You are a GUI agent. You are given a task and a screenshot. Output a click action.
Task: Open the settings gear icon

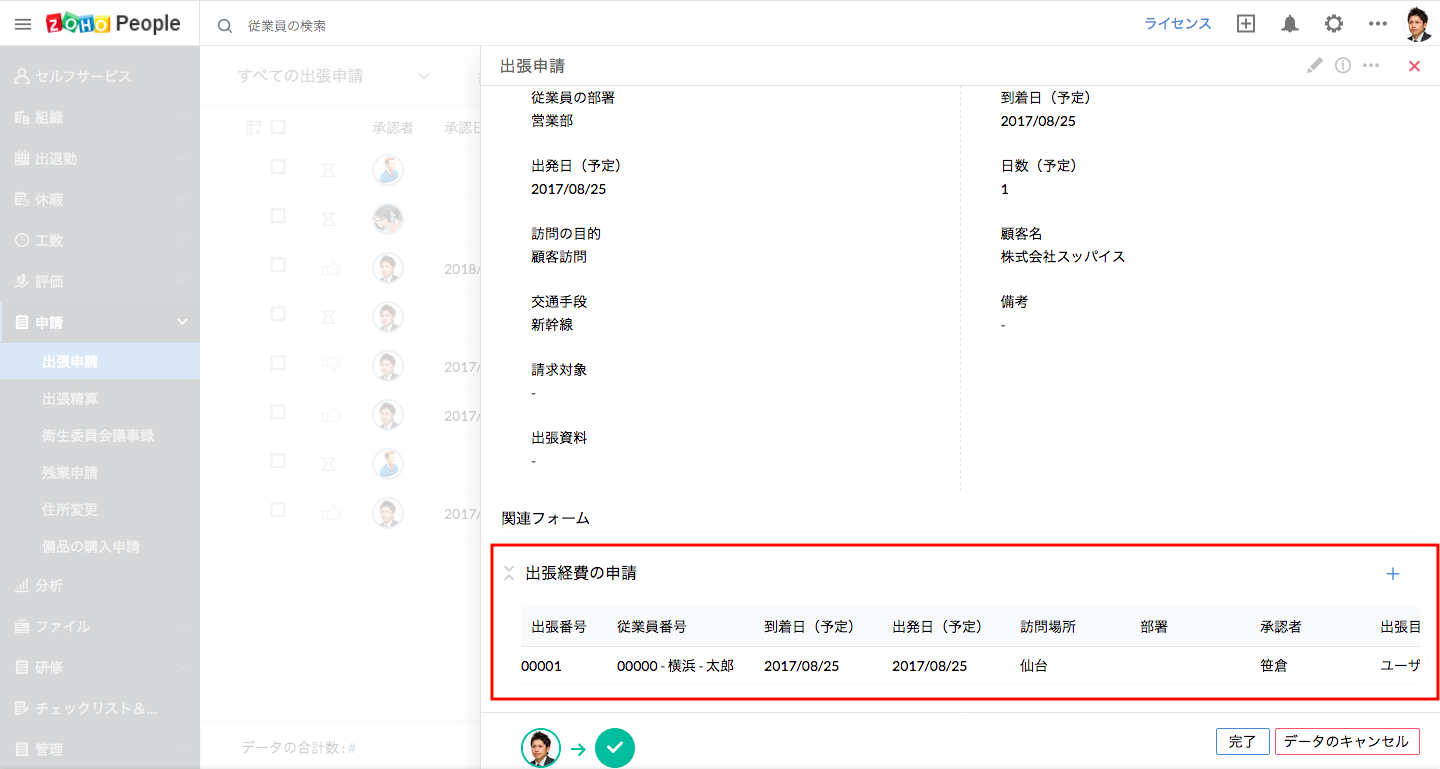tap(1334, 24)
